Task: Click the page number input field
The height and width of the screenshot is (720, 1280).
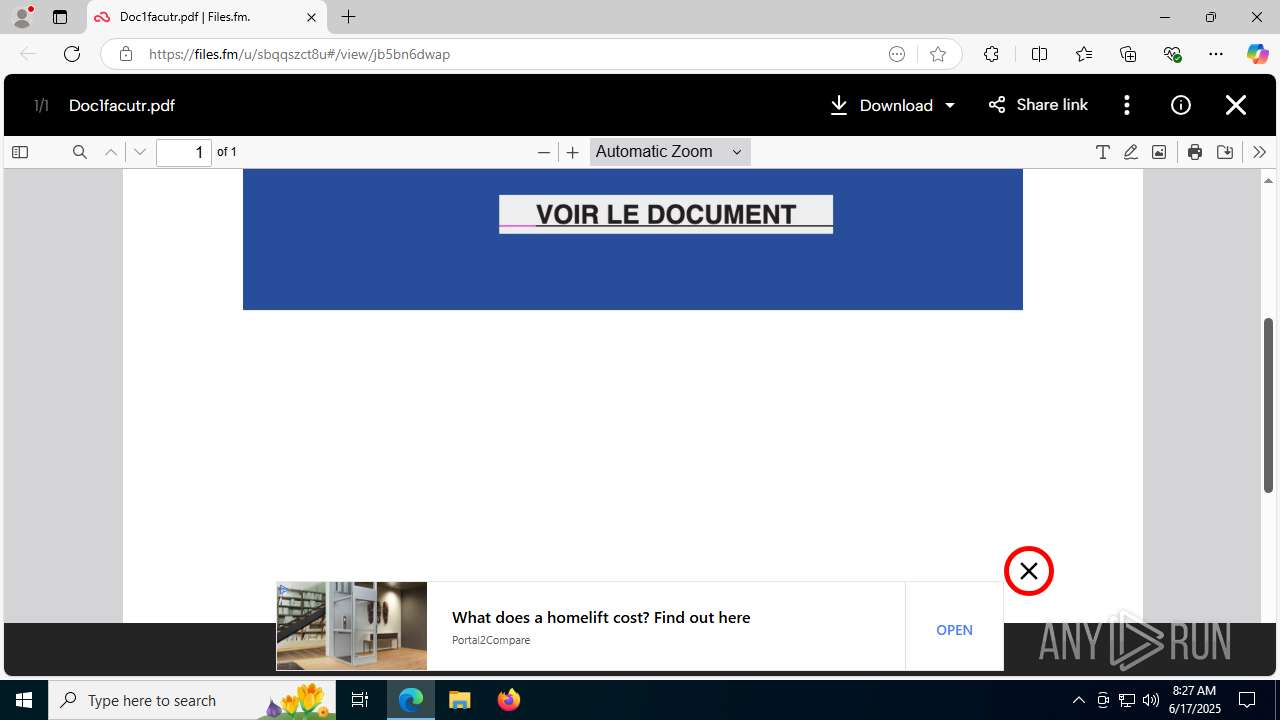Action: point(184,152)
